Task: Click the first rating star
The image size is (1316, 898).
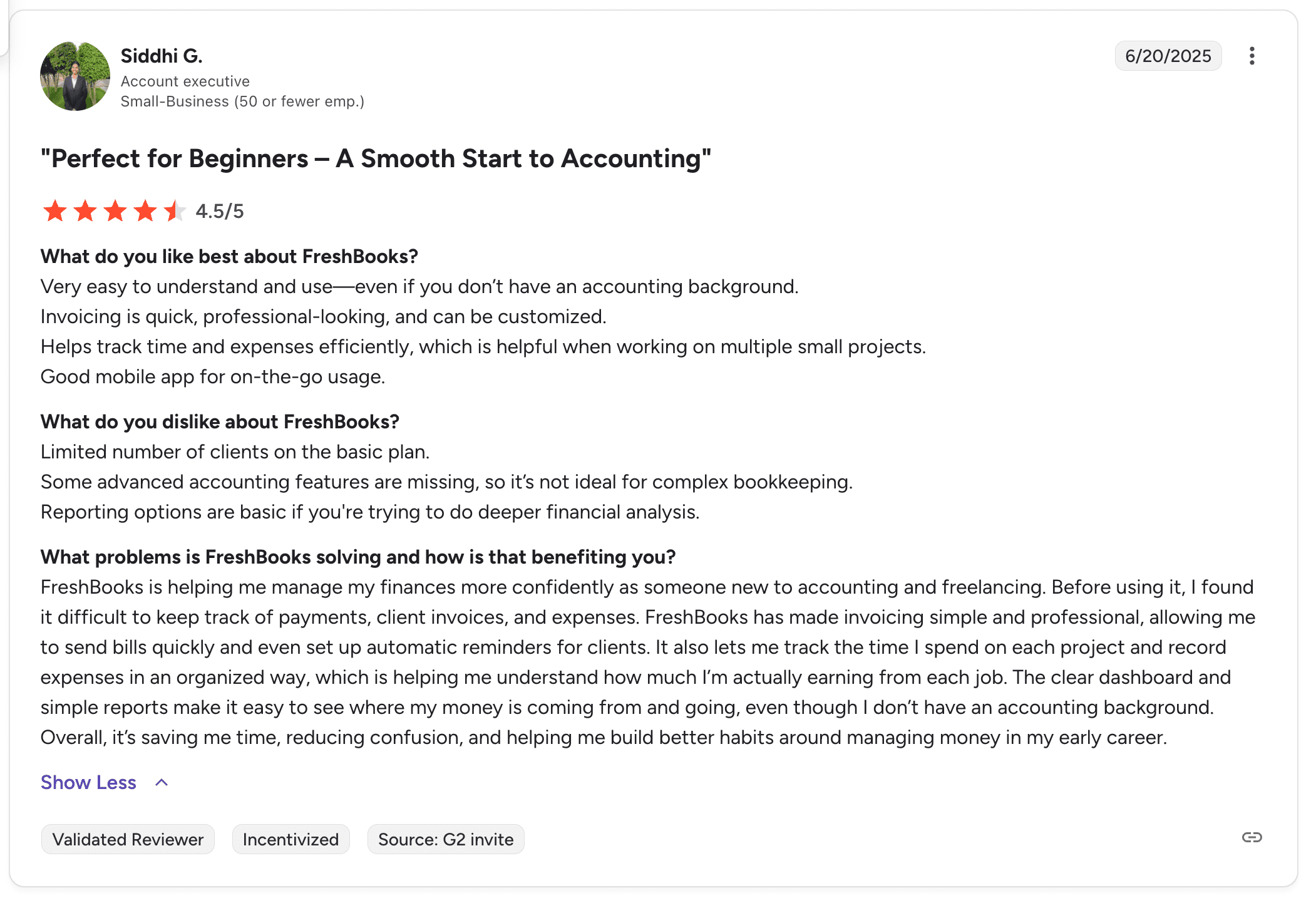Action: point(55,211)
